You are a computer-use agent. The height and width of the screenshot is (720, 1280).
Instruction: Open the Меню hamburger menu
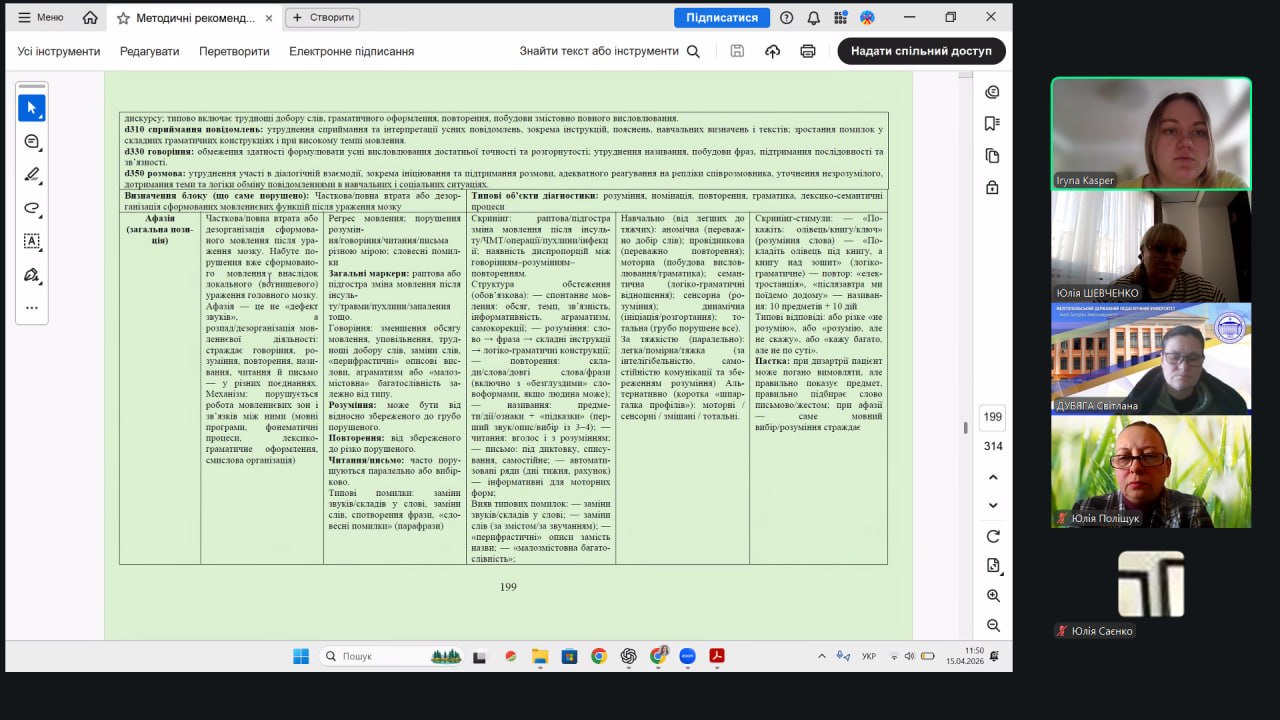[x=40, y=18]
